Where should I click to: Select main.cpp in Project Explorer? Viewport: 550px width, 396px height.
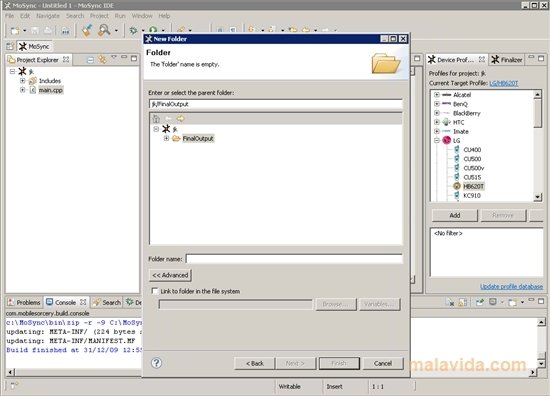(x=51, y=90)
